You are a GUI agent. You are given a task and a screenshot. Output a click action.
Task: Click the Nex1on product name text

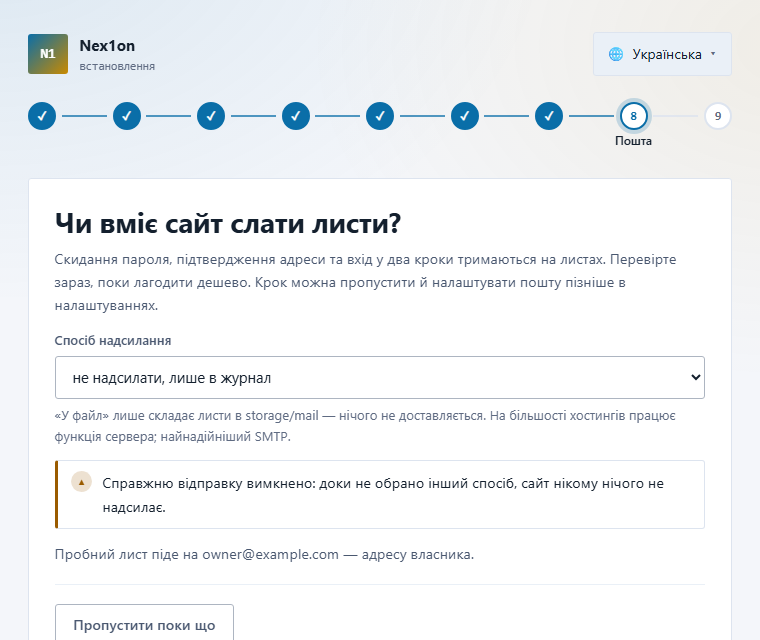(x=107, y=46)
